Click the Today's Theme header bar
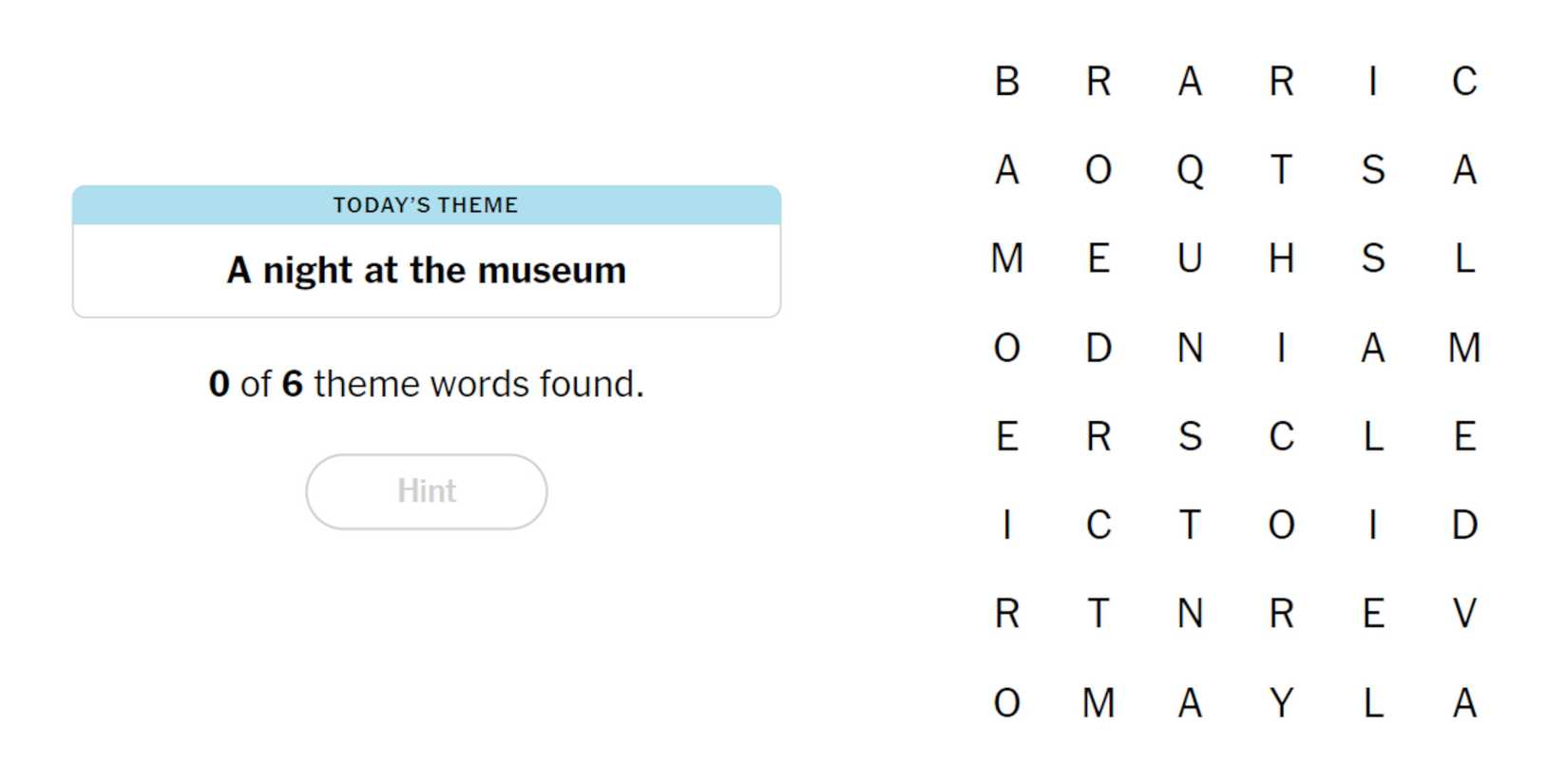The height and width of the screenshot is (784, 1568). coord(426,205)
